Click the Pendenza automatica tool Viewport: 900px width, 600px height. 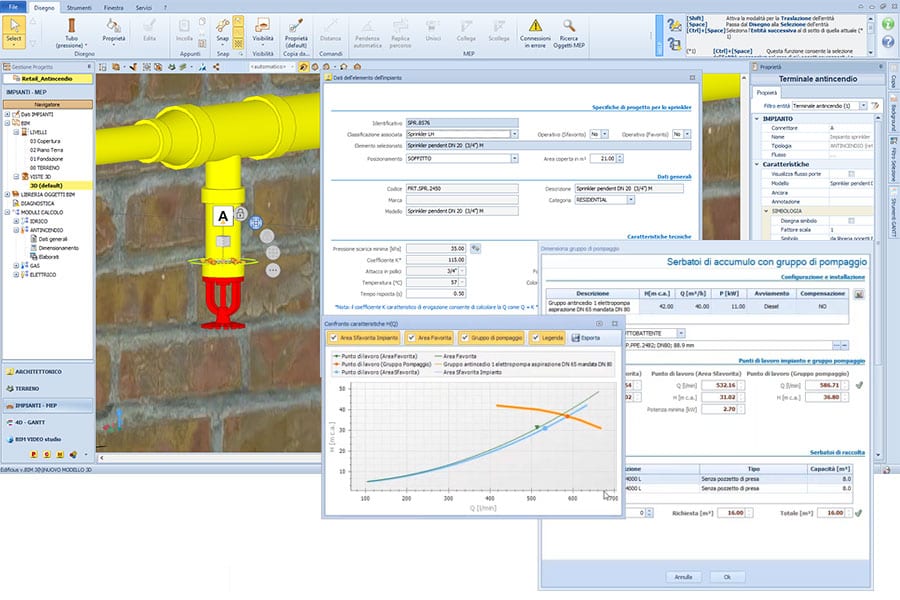[367, 33]
